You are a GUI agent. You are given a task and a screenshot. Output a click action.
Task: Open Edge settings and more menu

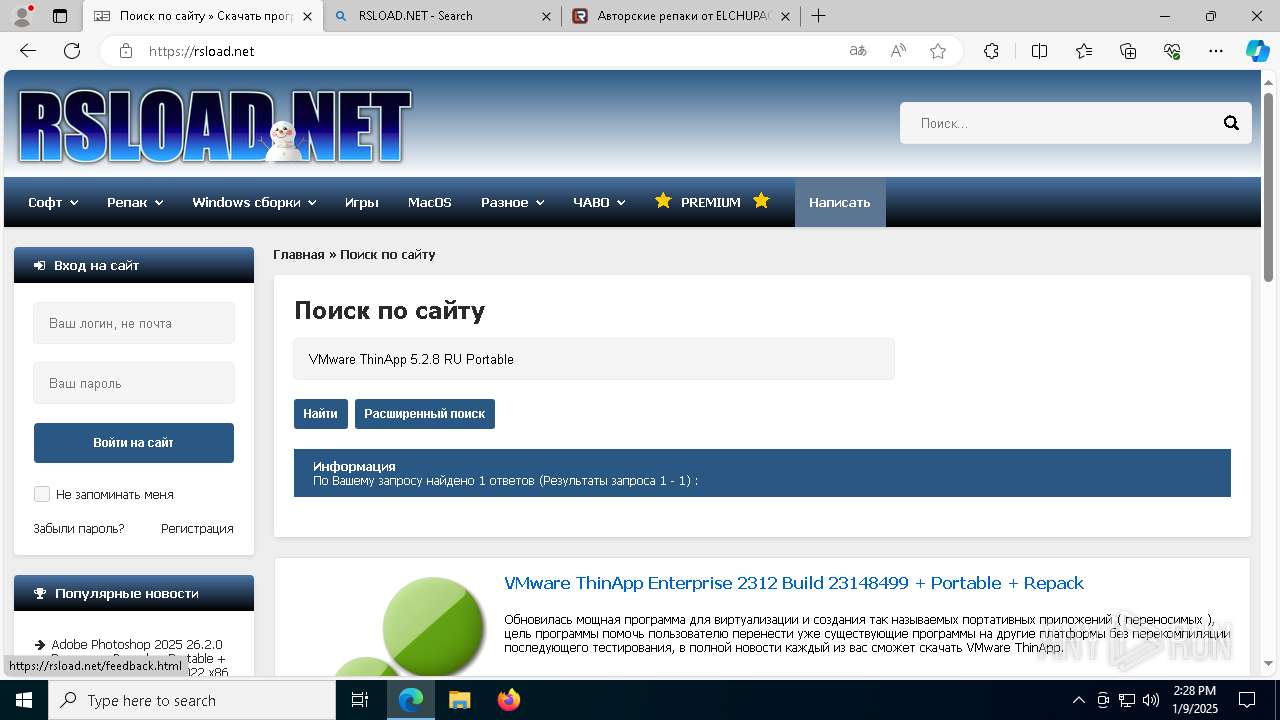(x=1216, y=51)
